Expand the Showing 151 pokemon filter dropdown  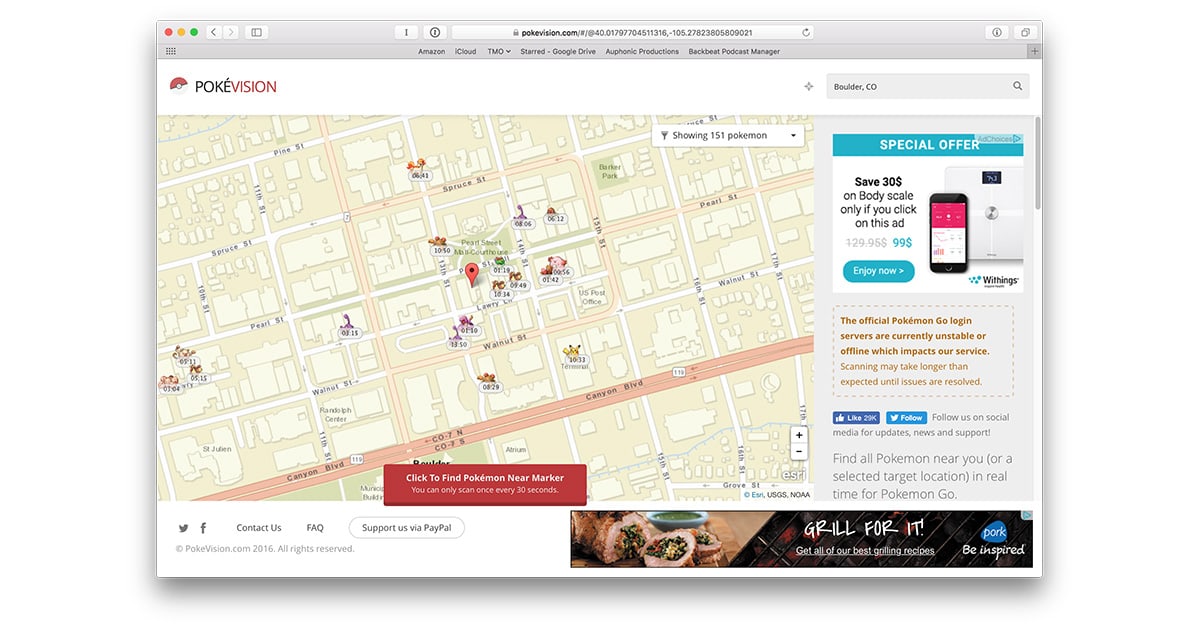tap(728, 136)
